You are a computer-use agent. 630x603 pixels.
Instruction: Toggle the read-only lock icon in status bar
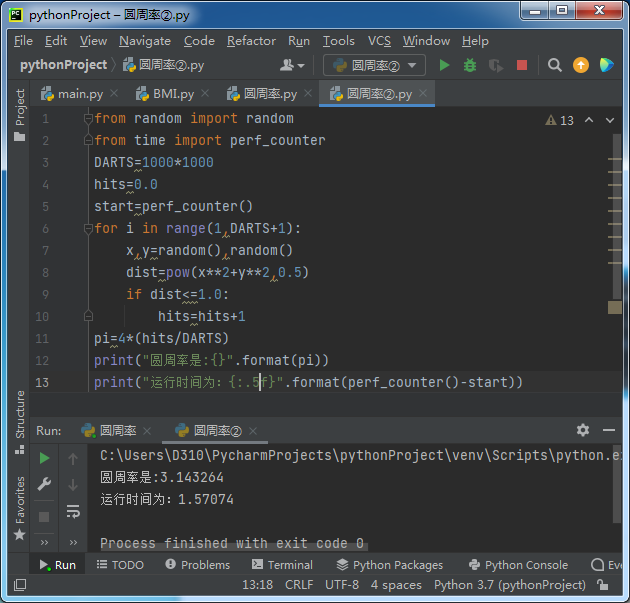coord(603,585)
